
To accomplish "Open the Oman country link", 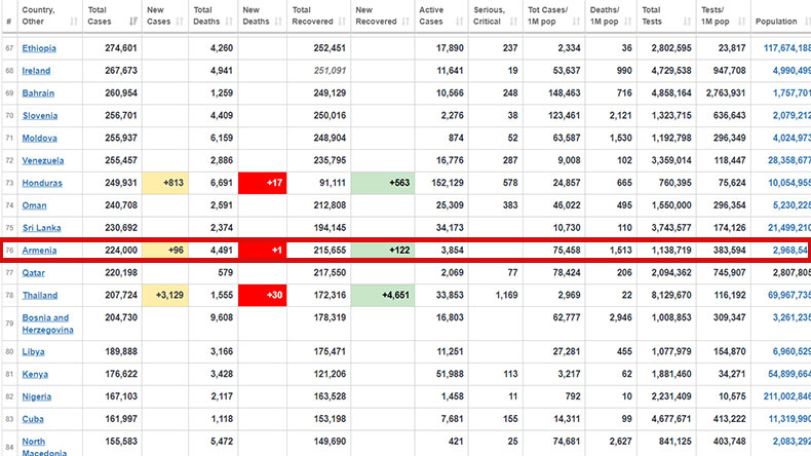I will click(34, 205).
